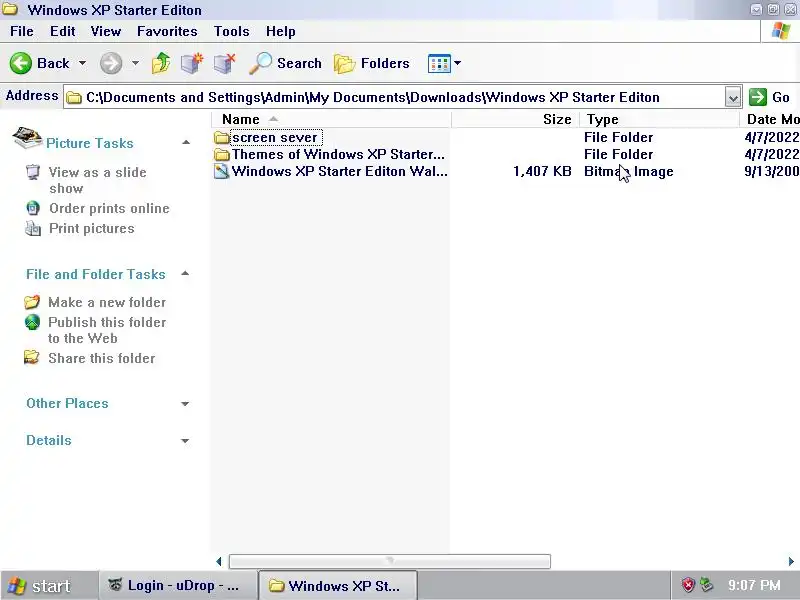Click the scroll left arrow

click(219, 561)
